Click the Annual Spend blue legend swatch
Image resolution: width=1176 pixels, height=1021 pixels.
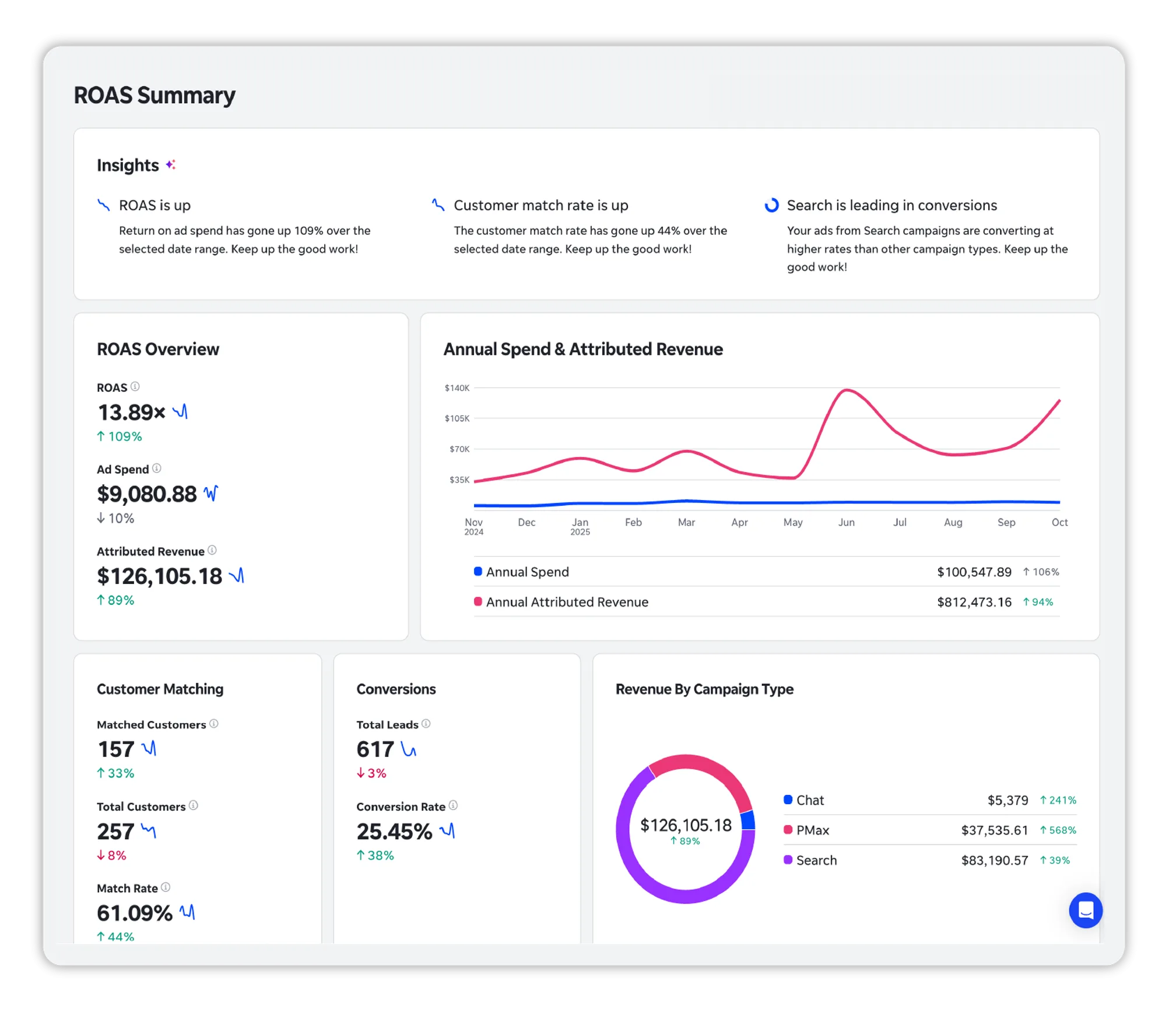(478, 571)
